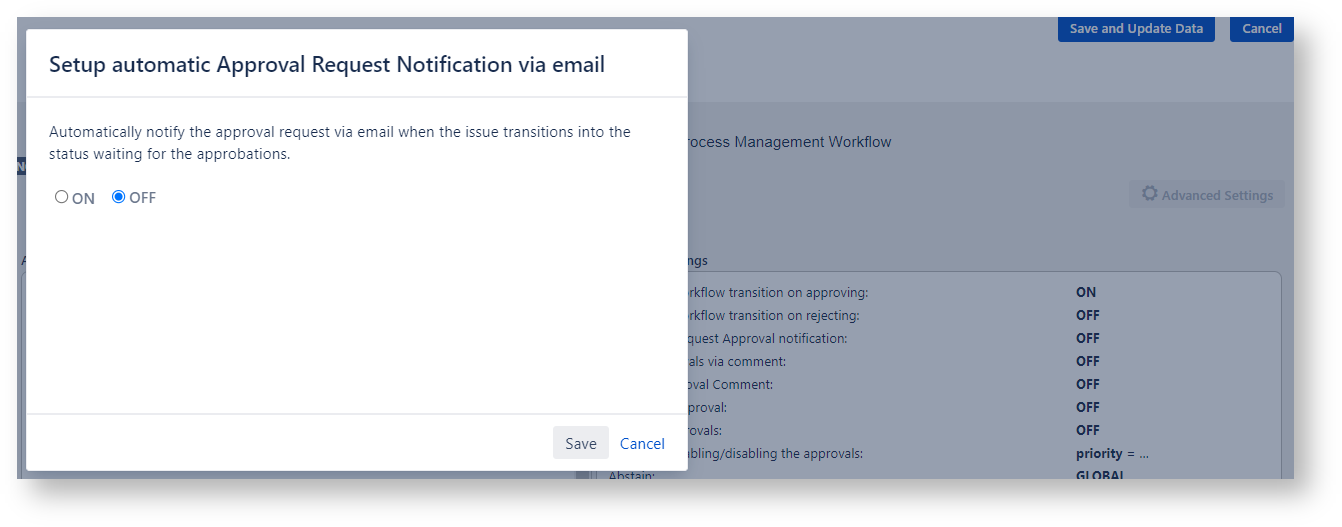This screenshot has height=527, width=1342.
Task: Click OFF value for Approval Comment setting
Action: (x=1088, y=385)
